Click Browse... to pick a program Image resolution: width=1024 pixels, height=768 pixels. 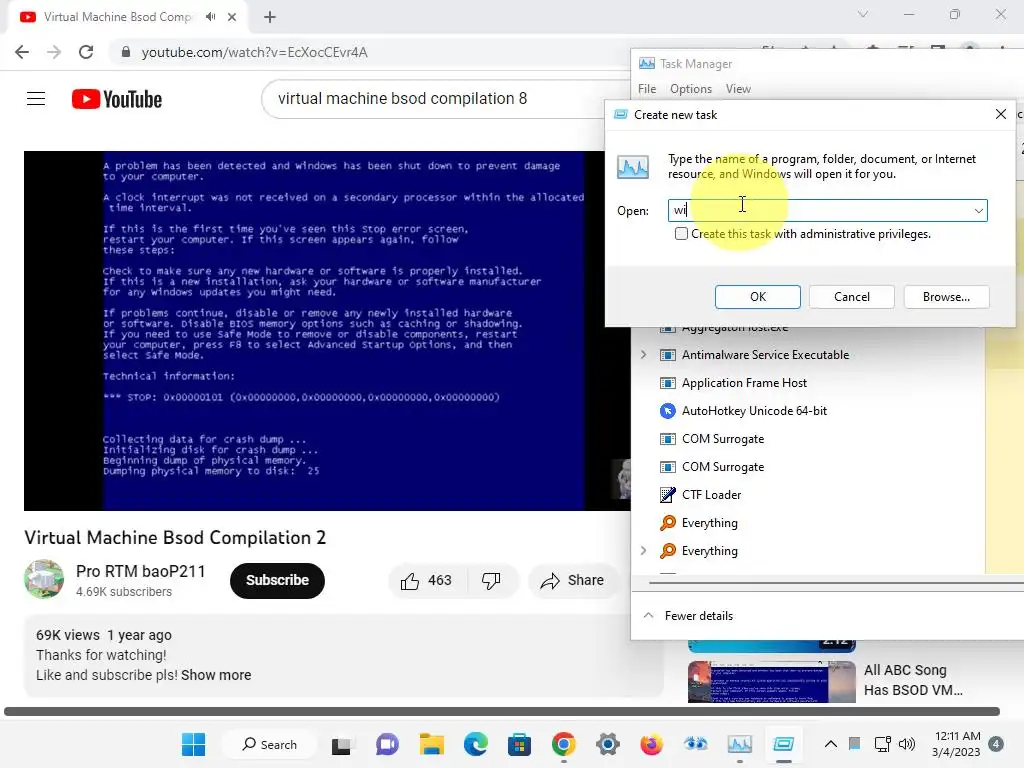(x=946, y=296)
